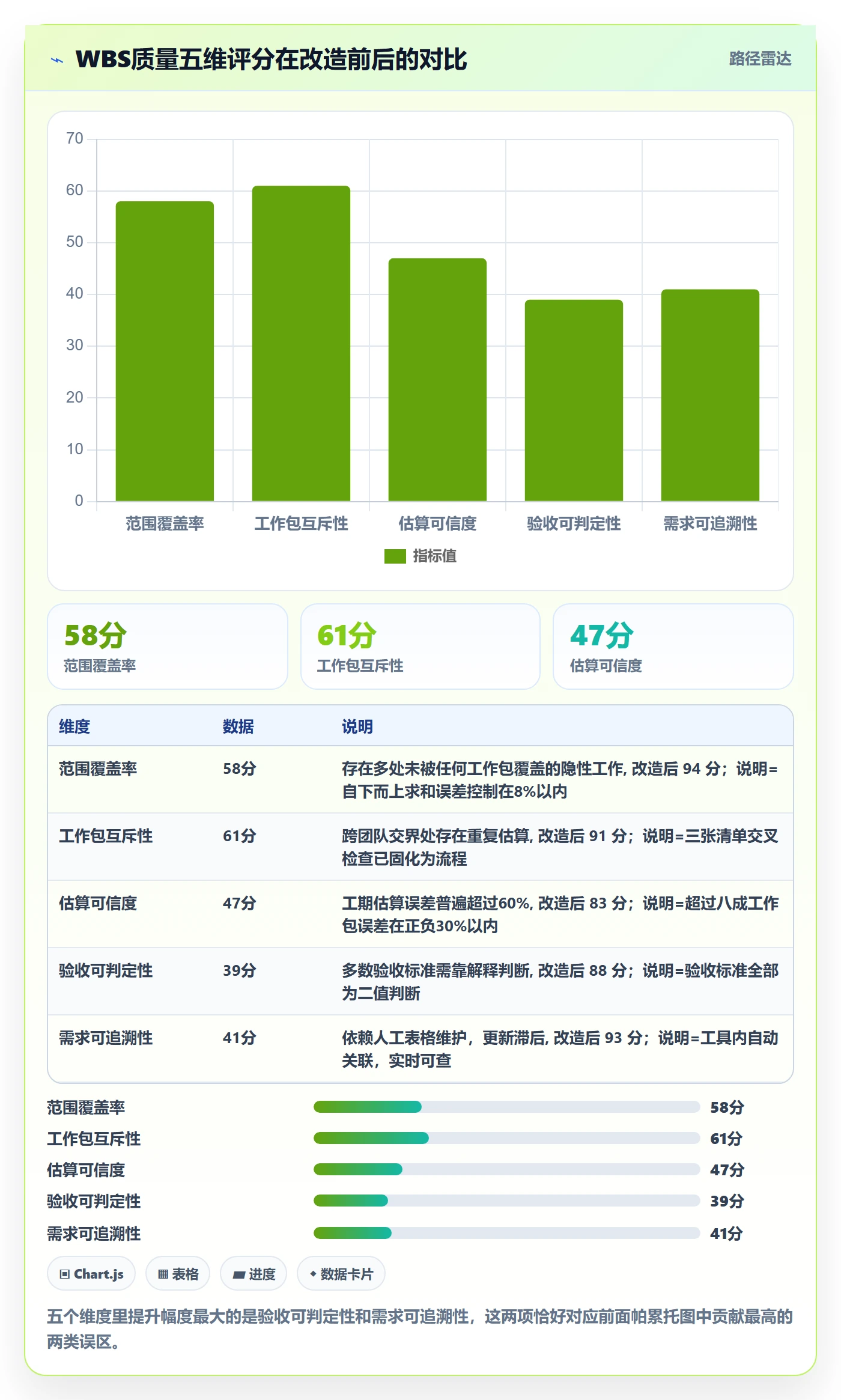
Task: Open the 47分 估算可信度 data card
Action: pos(673,647)
